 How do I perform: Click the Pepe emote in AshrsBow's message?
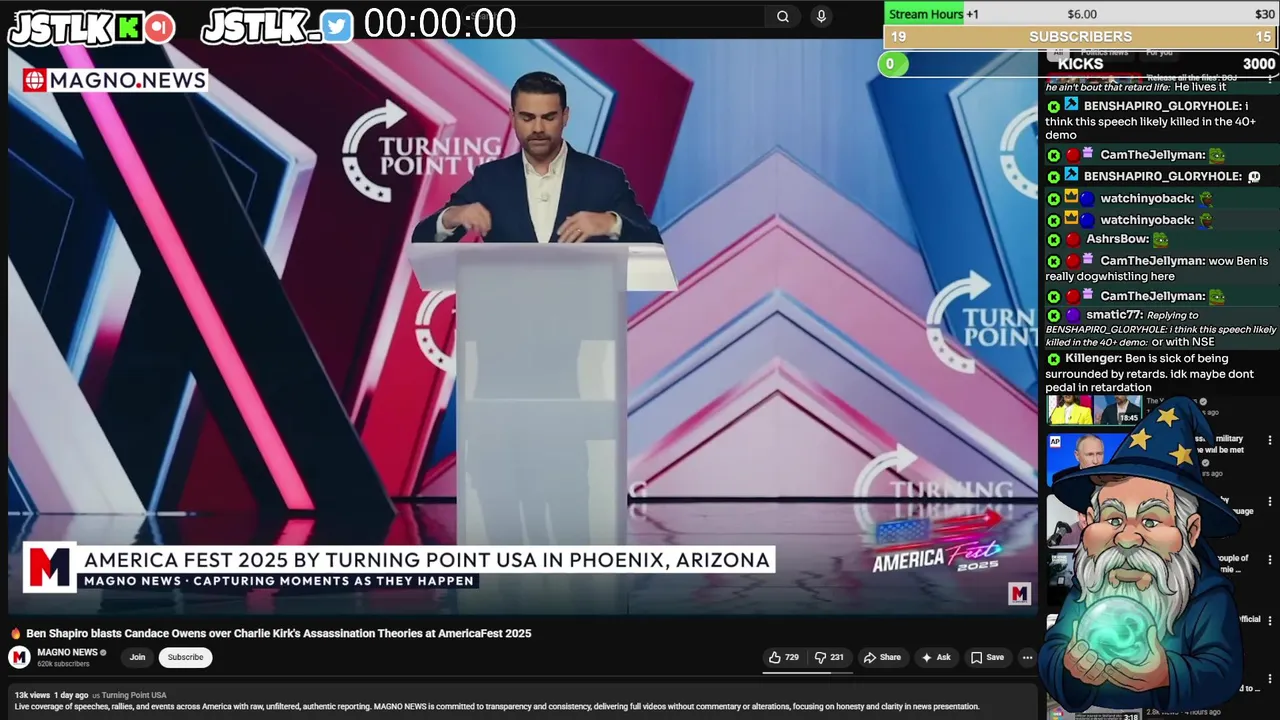1160,240
